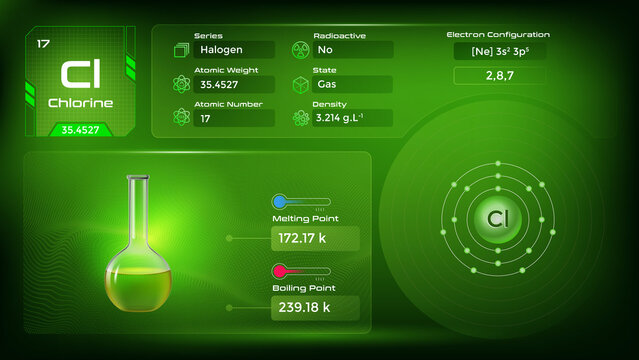Click the Density 3.214 g.L field

coord(353,118)
